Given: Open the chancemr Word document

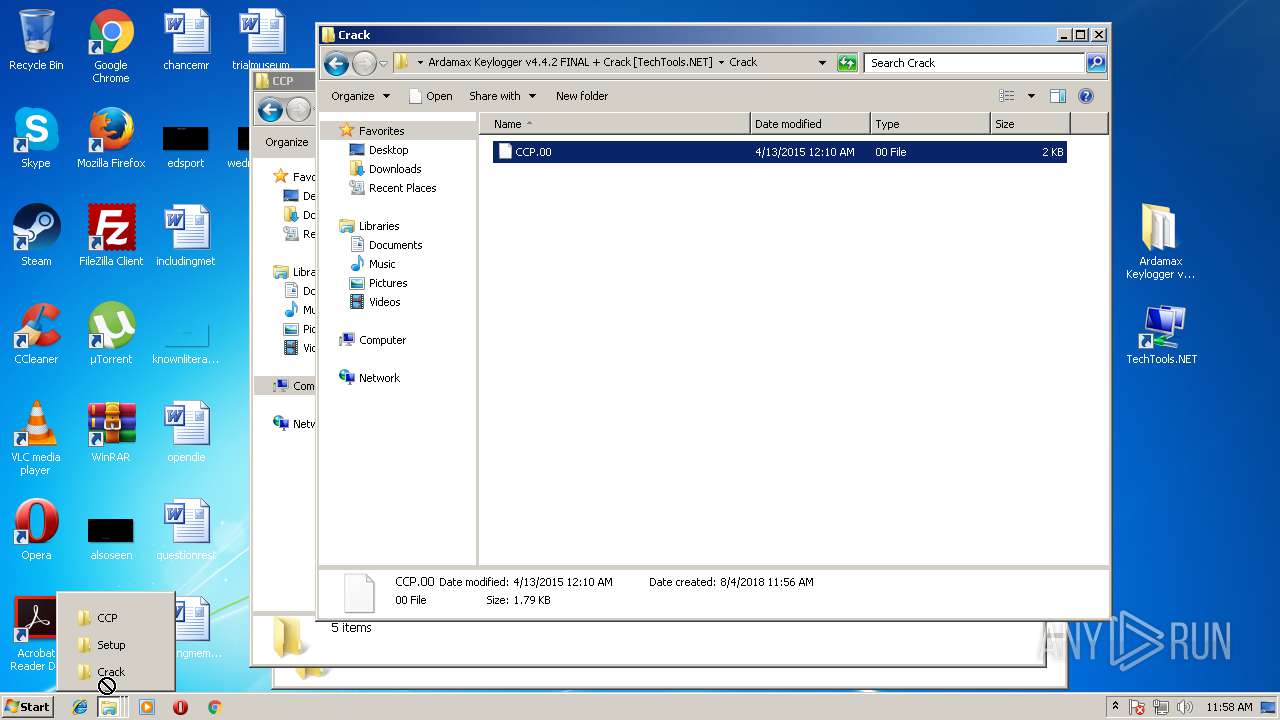Looking at the screenshot, I should (x=186, y=40).
